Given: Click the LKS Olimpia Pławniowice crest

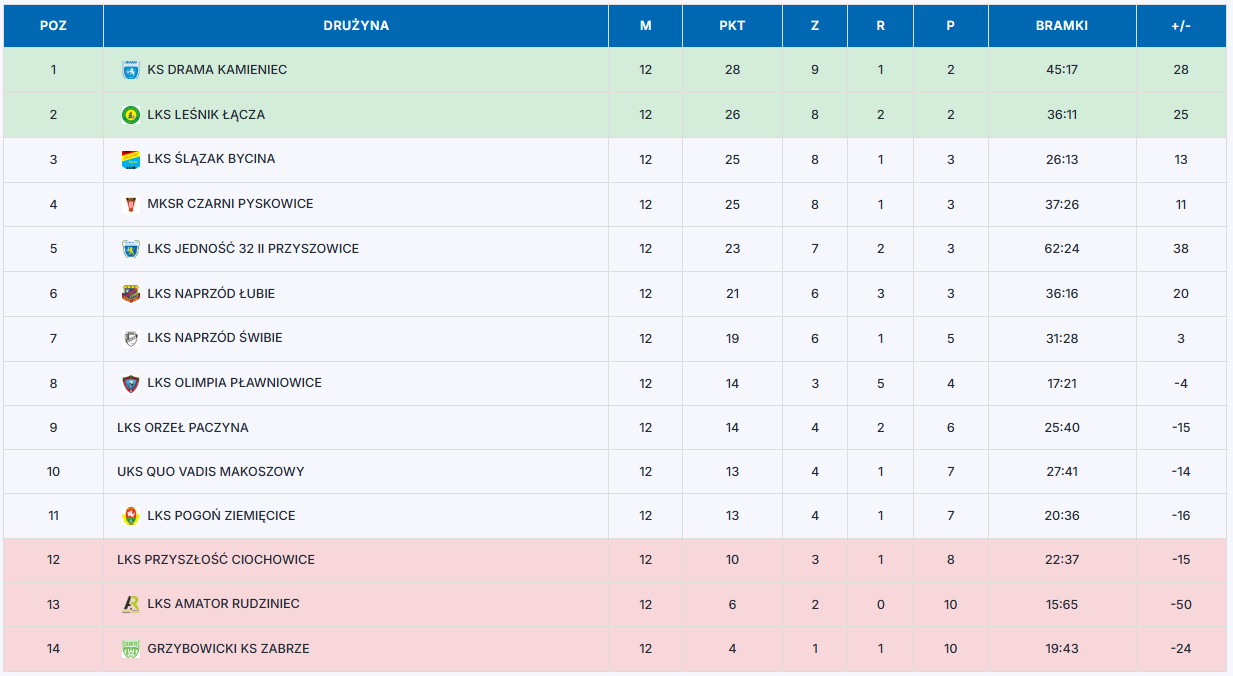Looking at the screenshot, I should [130, 383].
